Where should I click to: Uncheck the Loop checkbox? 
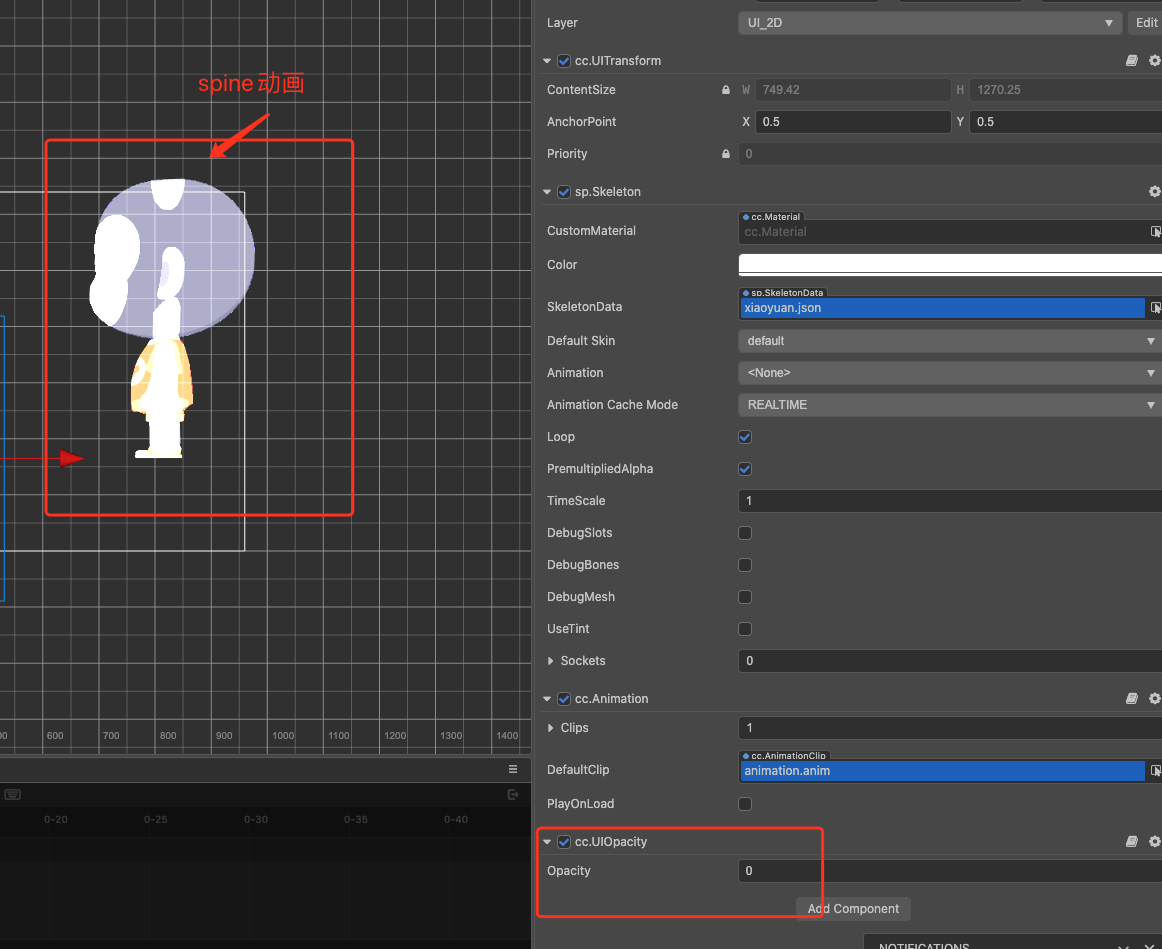point(745,437)
